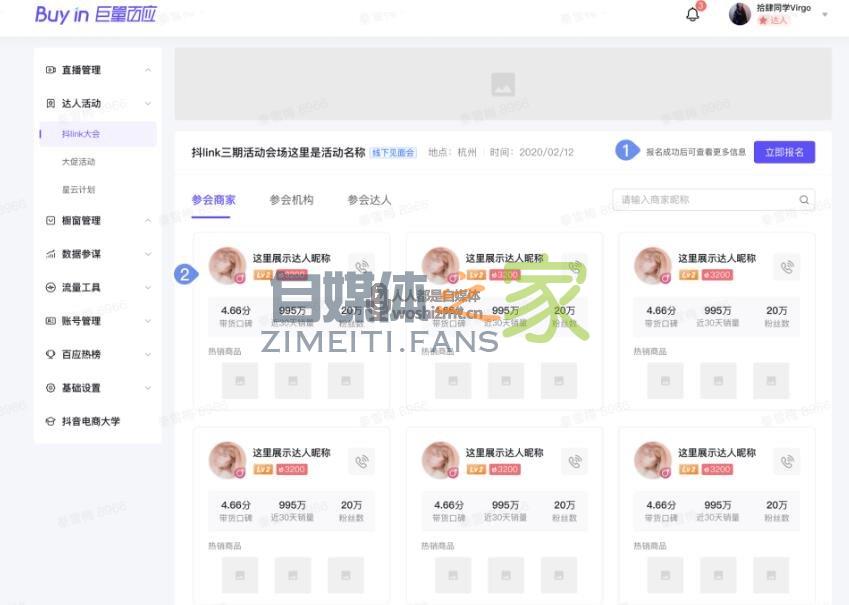This screenshot has width=849, height=605.
Task: Click first hot product thumbnail in first card
Action: click(240, 380)
